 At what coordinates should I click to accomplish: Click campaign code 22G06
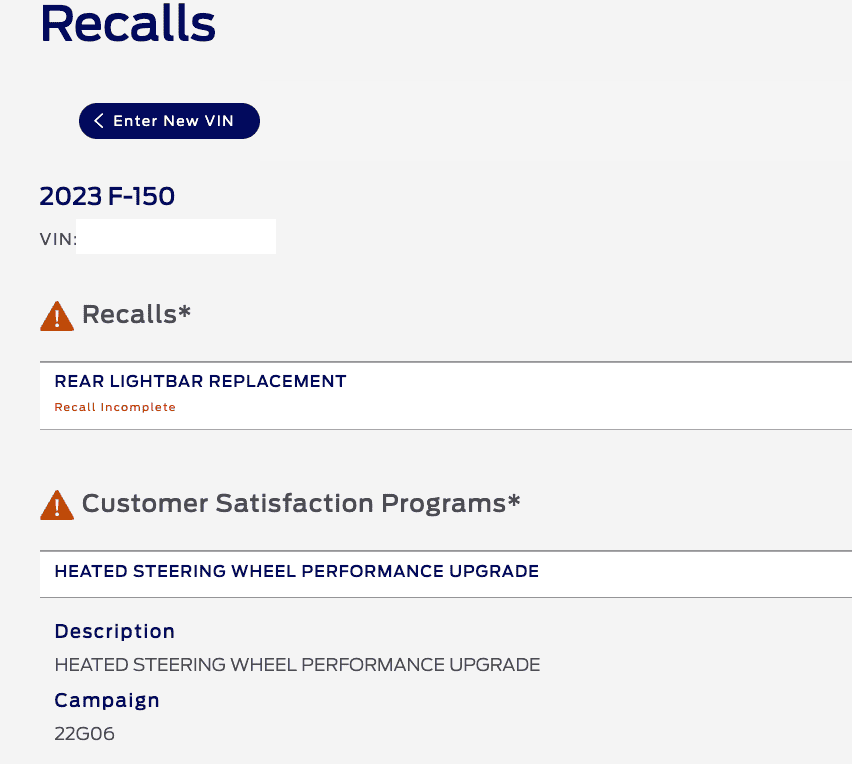[x=85, y=733]
